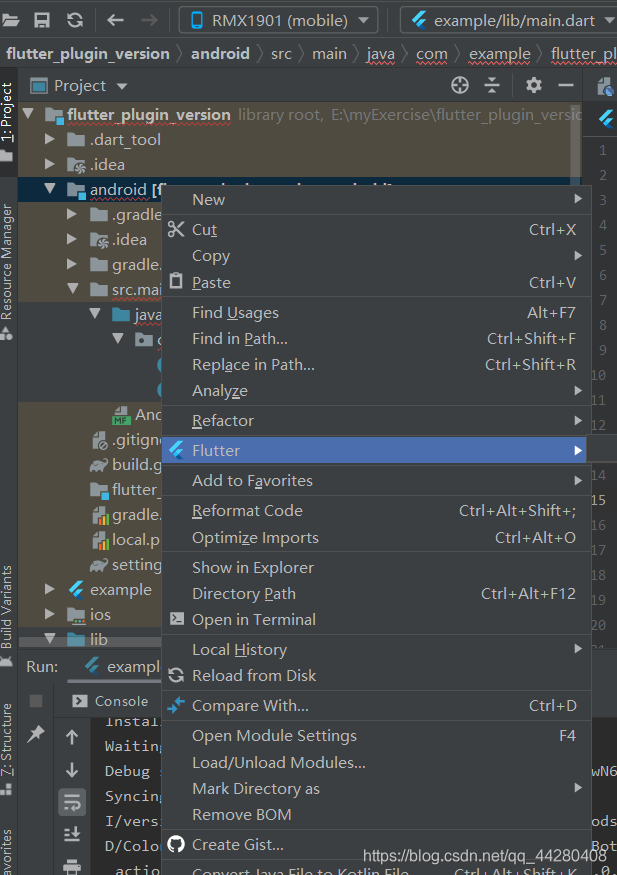The image size is (617, 875).
Task: Choose Open in Terminal
Action: point(376,619)
